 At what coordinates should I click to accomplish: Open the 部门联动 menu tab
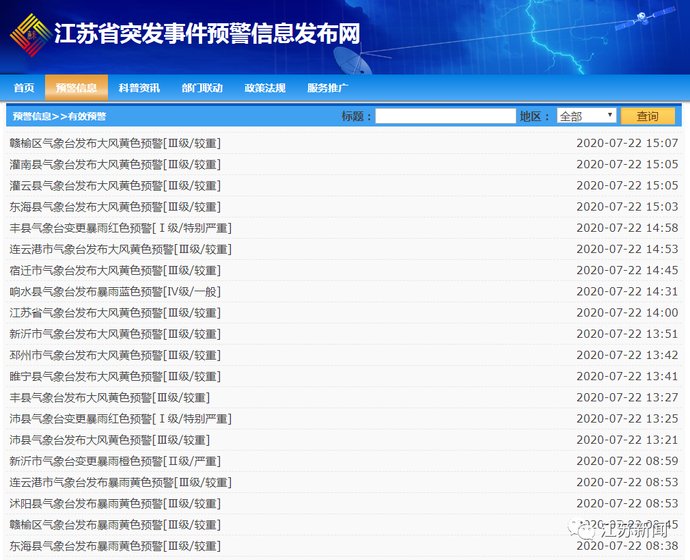click(x=202, y=88)
